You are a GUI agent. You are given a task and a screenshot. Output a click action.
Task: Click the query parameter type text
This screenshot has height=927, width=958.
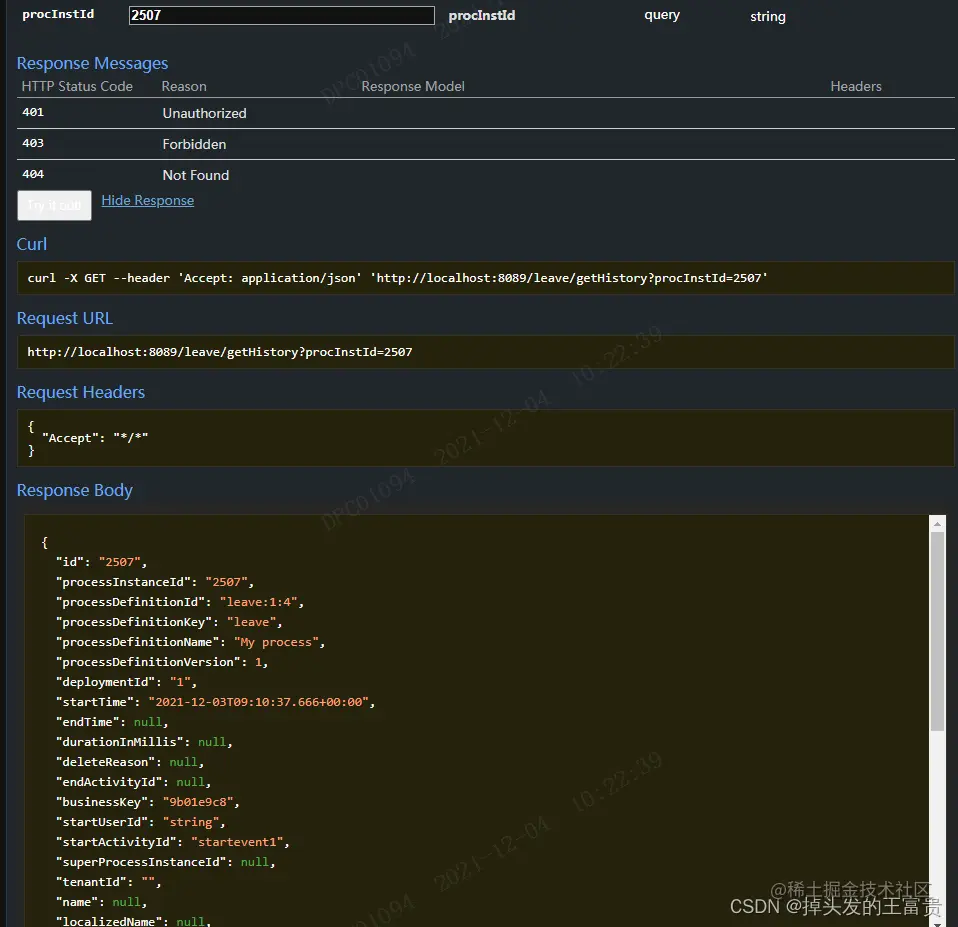662,15
